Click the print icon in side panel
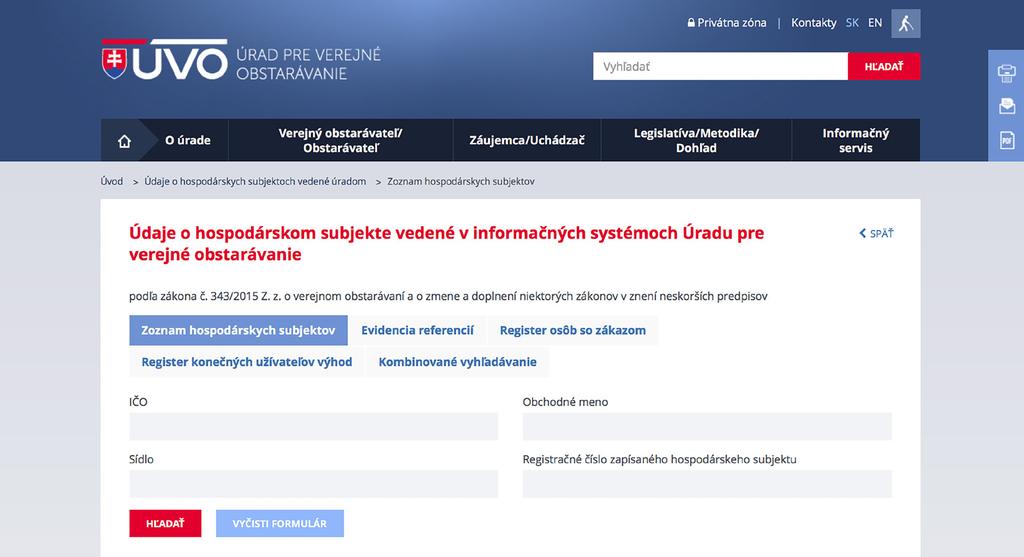 point(1006,73)
